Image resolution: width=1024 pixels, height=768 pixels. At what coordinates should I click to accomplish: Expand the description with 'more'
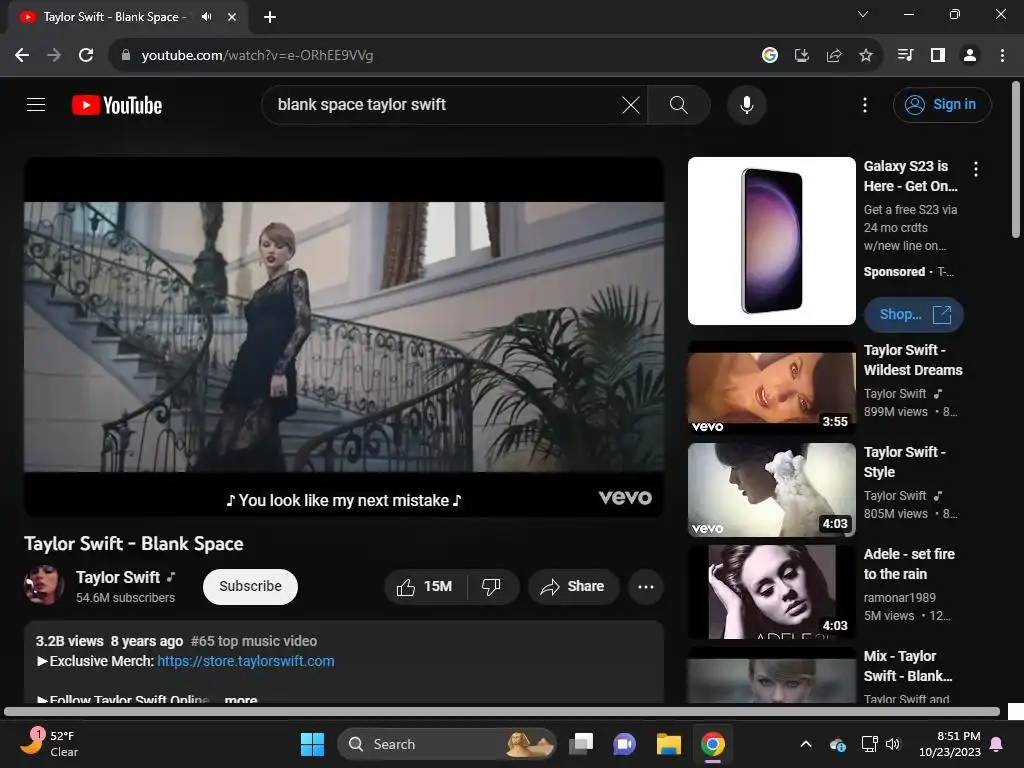point(240,699)
